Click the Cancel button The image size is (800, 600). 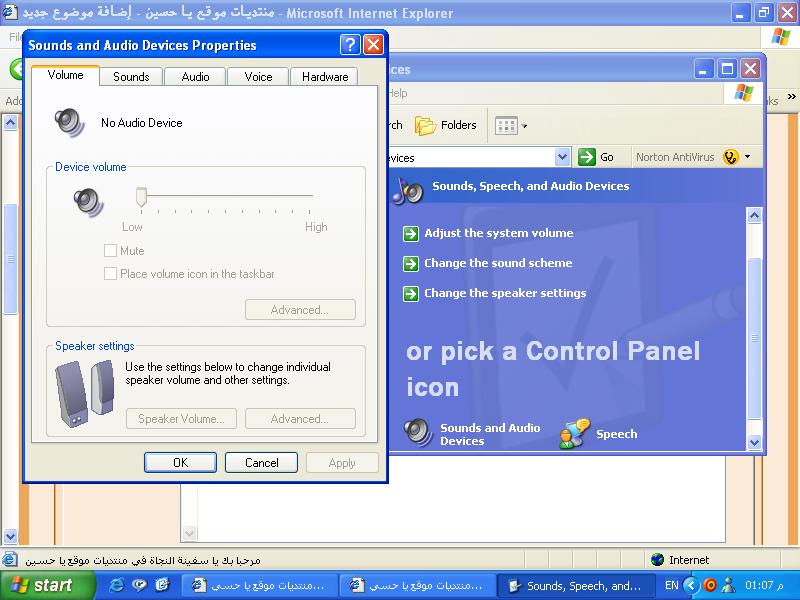point(261,462)
